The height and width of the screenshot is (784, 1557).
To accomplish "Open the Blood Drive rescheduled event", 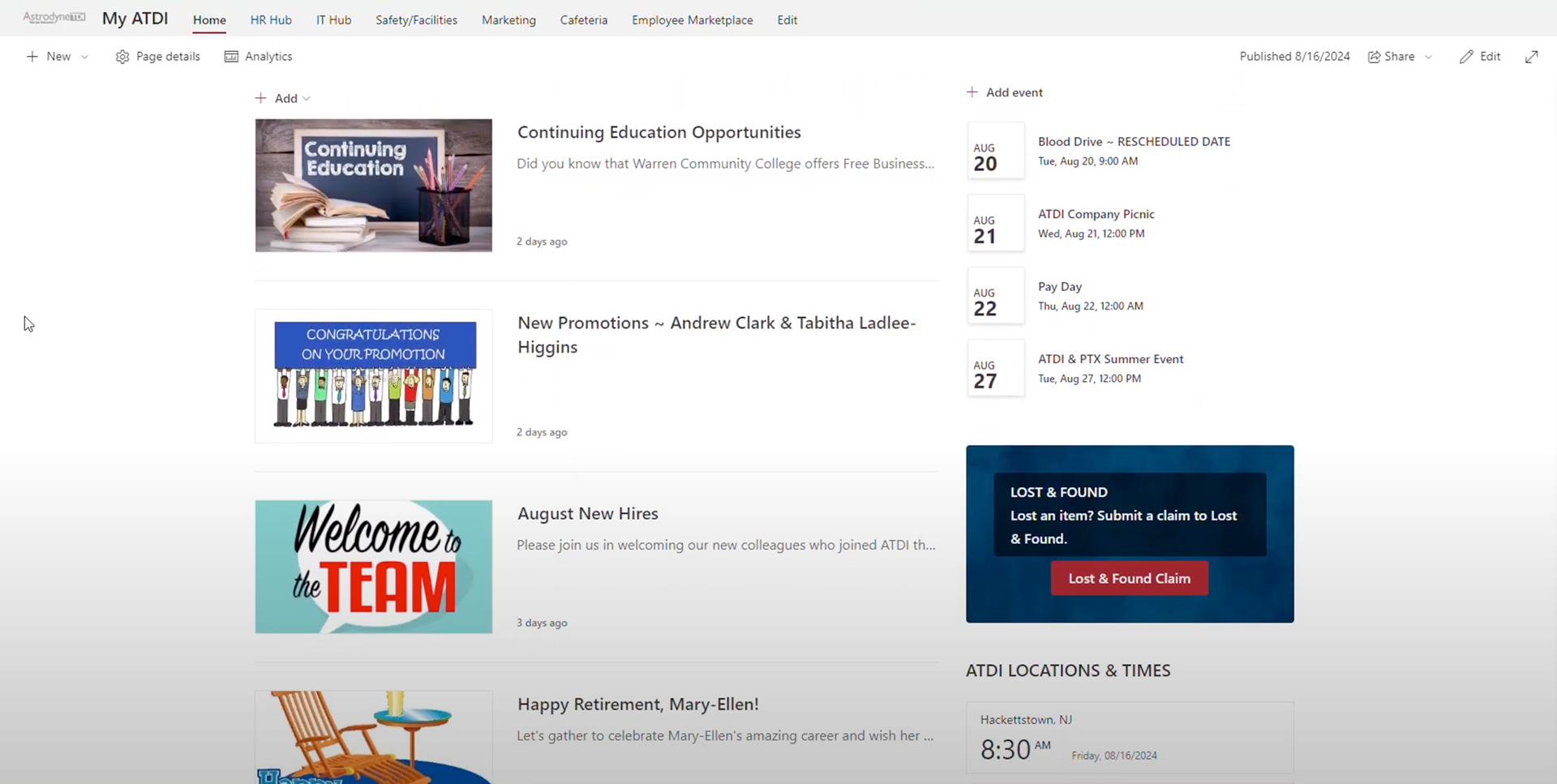I will pyautogui.click(x=1134, y=141).
